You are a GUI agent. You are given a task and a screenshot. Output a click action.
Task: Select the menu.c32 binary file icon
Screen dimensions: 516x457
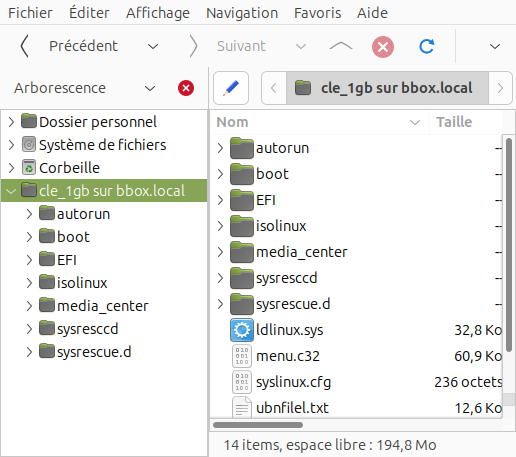242,356
